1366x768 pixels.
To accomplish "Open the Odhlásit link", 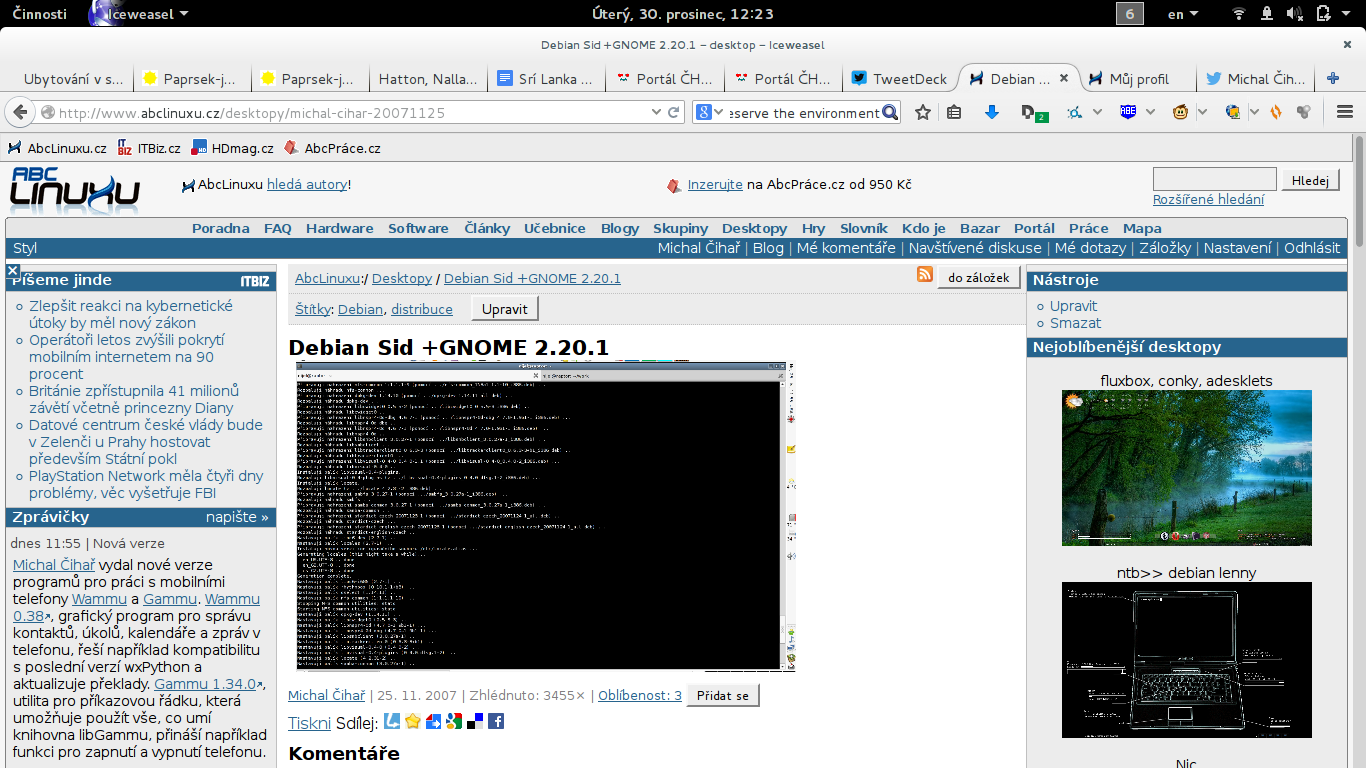I will 1312,248.
